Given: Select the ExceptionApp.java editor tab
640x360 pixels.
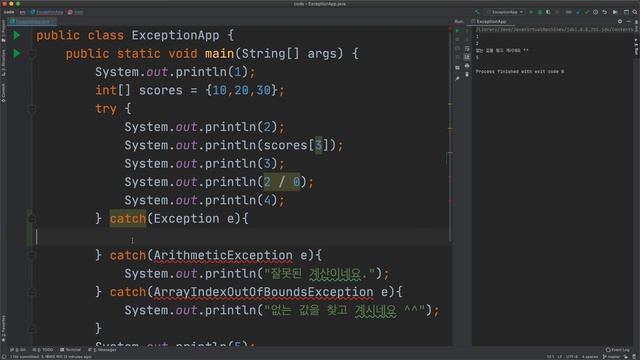Looking at the screenshot, I should [32, 21].
